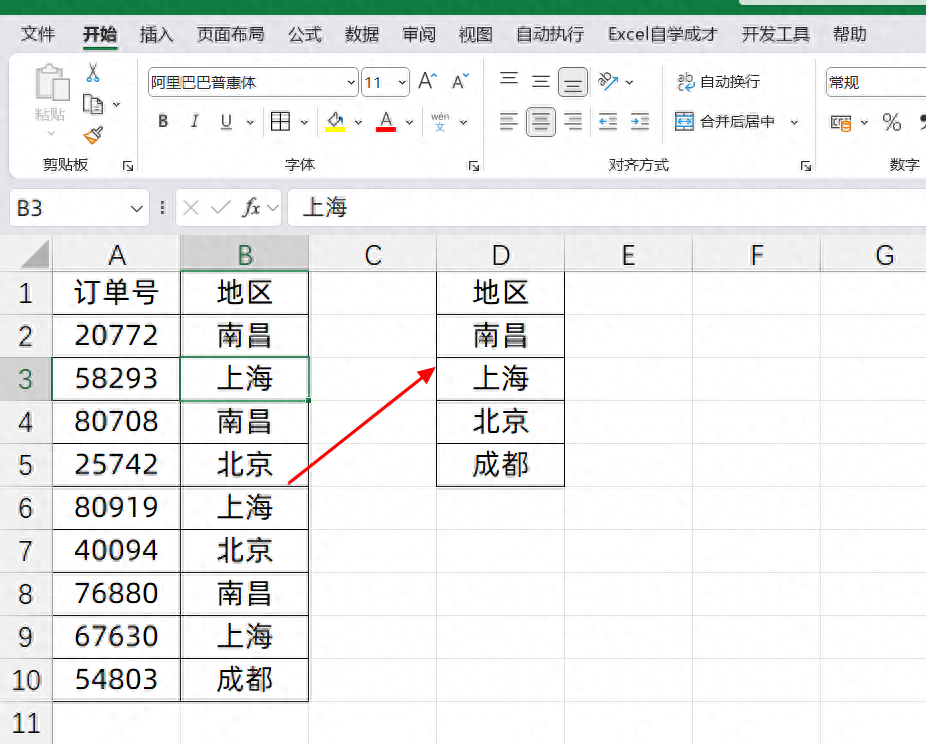The width and height of the screenshot is (926, 744).
Task: Open the number format 常规 box
Action: click(876, 82)
